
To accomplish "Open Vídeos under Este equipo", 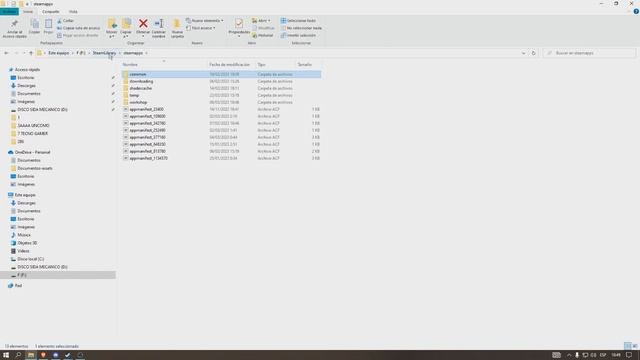I will (23, 251).
